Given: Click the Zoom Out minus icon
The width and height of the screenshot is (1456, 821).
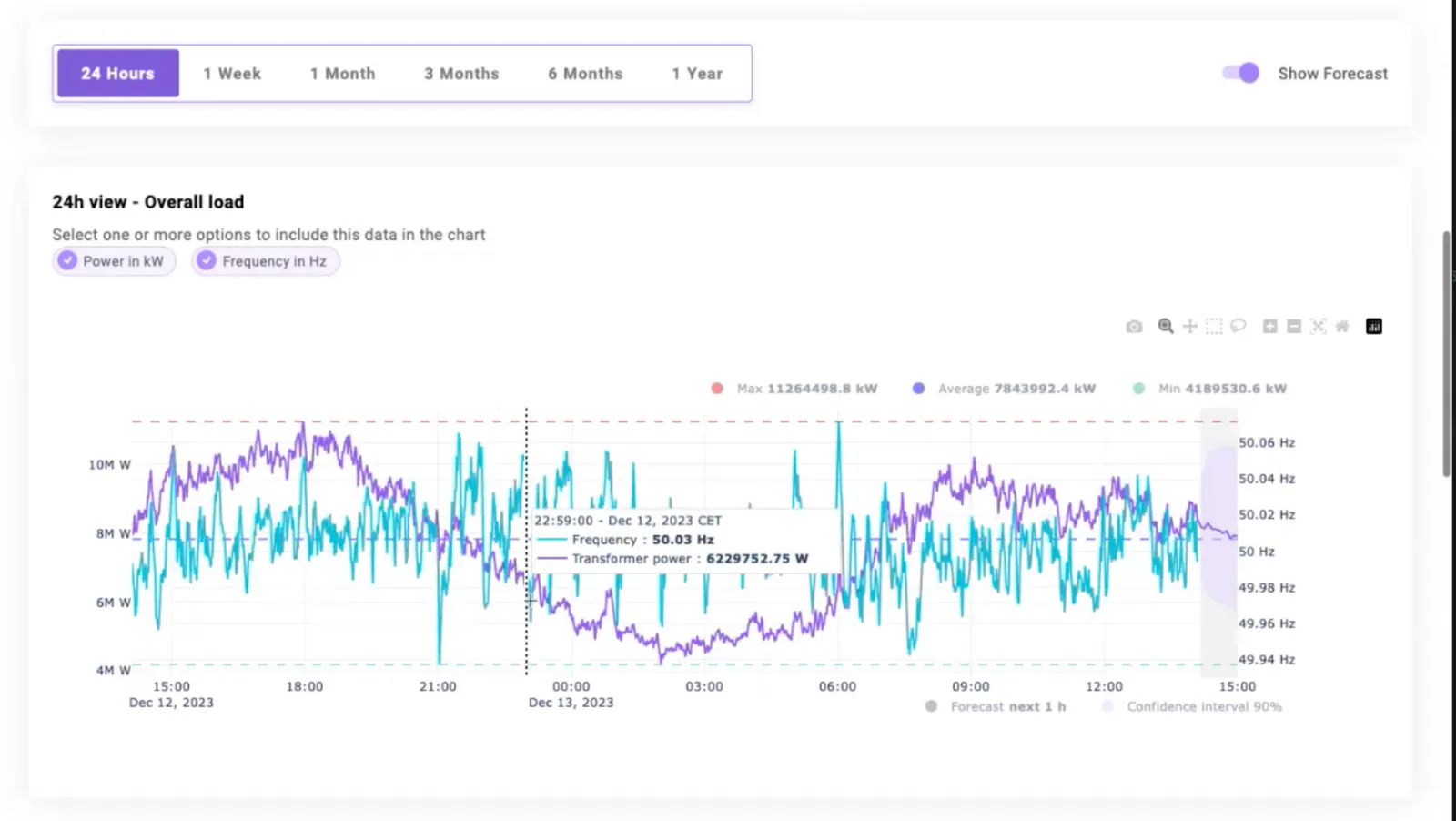Looking at the screenshot, I should 1294,326.
